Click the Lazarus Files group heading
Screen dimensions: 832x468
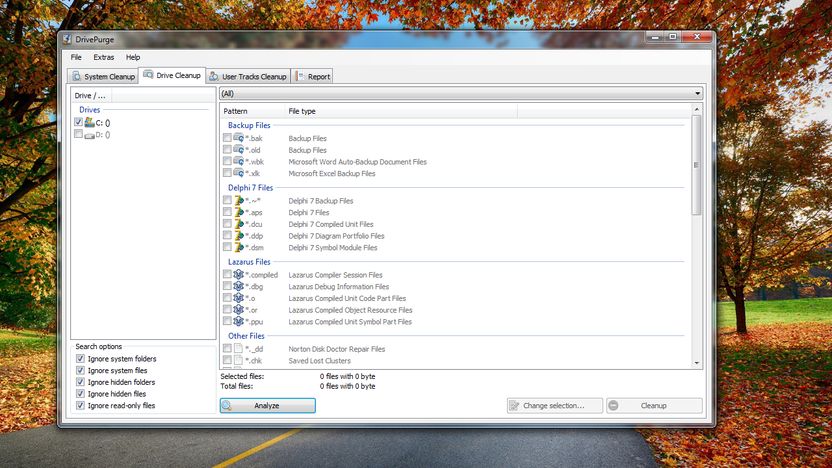(x=249, y=262)
